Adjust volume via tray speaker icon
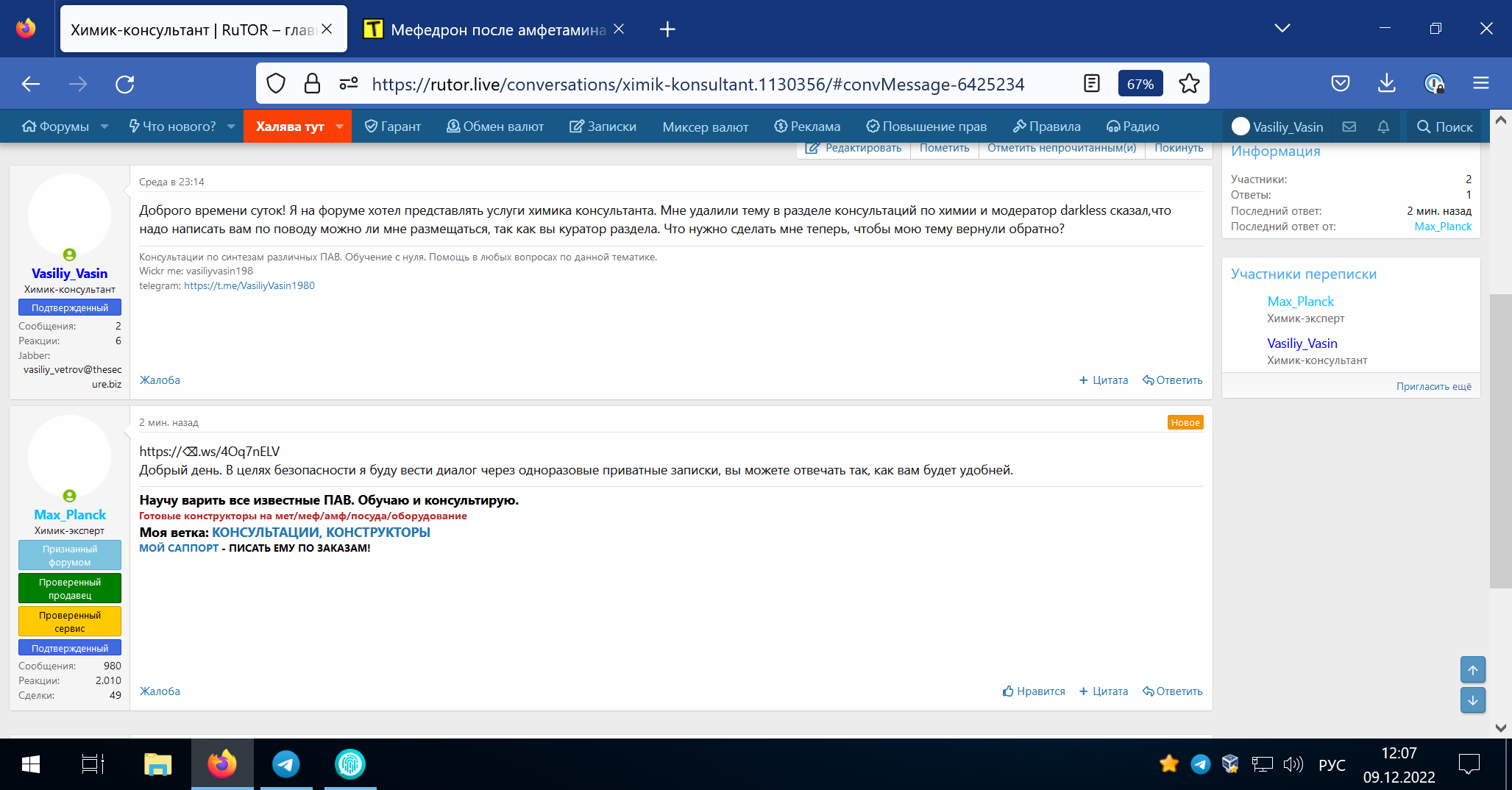1512x790 pixels. tap(1293, 765)
